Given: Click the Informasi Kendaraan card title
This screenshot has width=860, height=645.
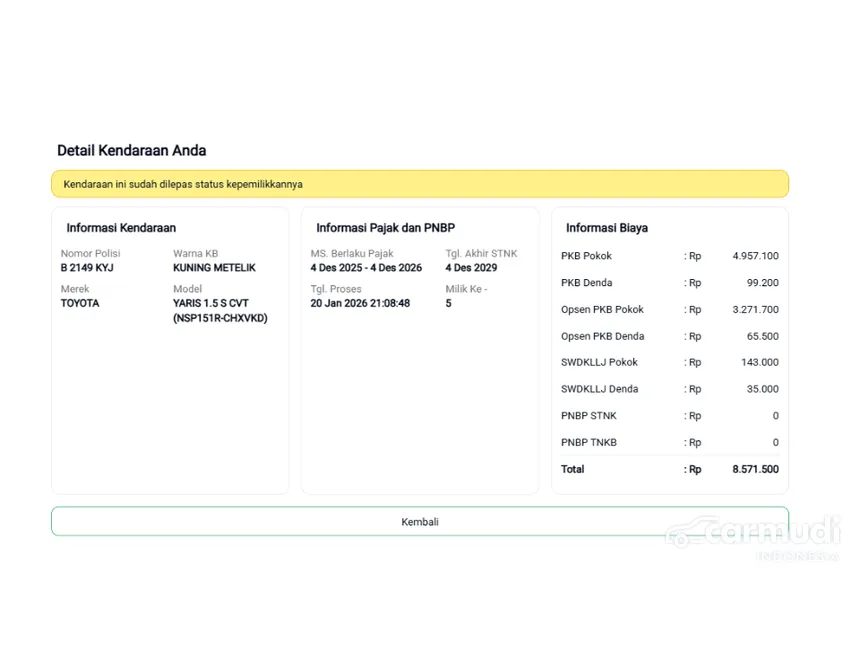Looking at the screenshot, I should tap(121, 228).
